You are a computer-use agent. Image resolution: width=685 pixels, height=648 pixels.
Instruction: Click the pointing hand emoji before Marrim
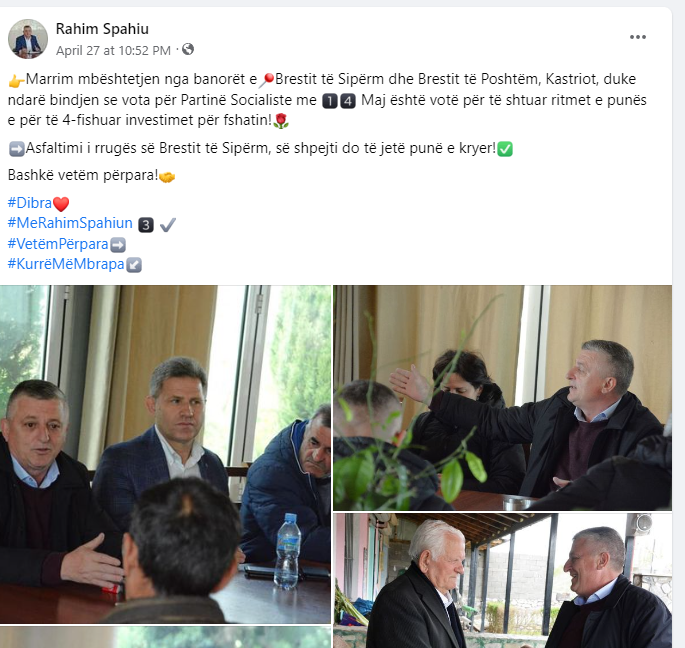(16, 80)
